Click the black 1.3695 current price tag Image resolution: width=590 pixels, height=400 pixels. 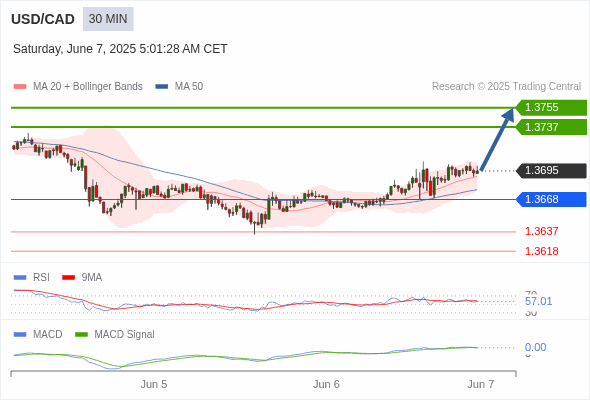(x=551, y=170)
